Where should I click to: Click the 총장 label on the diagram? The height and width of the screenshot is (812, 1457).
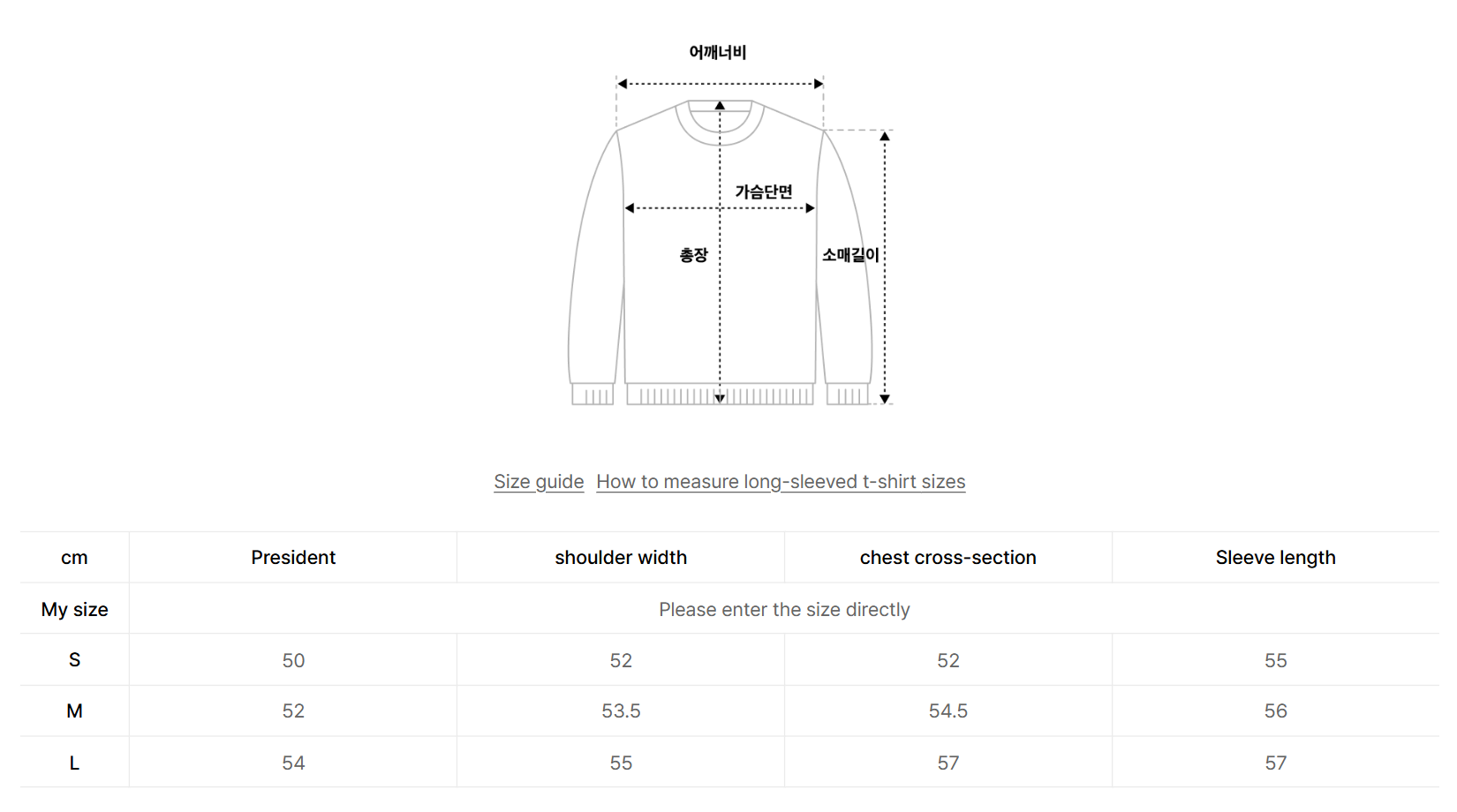click(693, 255)
